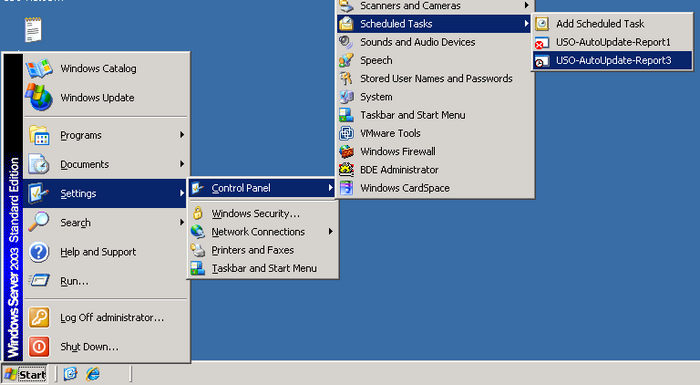Open USO-AutoUpdate-Report1 scheduled task
Image resolution: width=700 pixels, height=385 pixels.
tap(612, 42)
